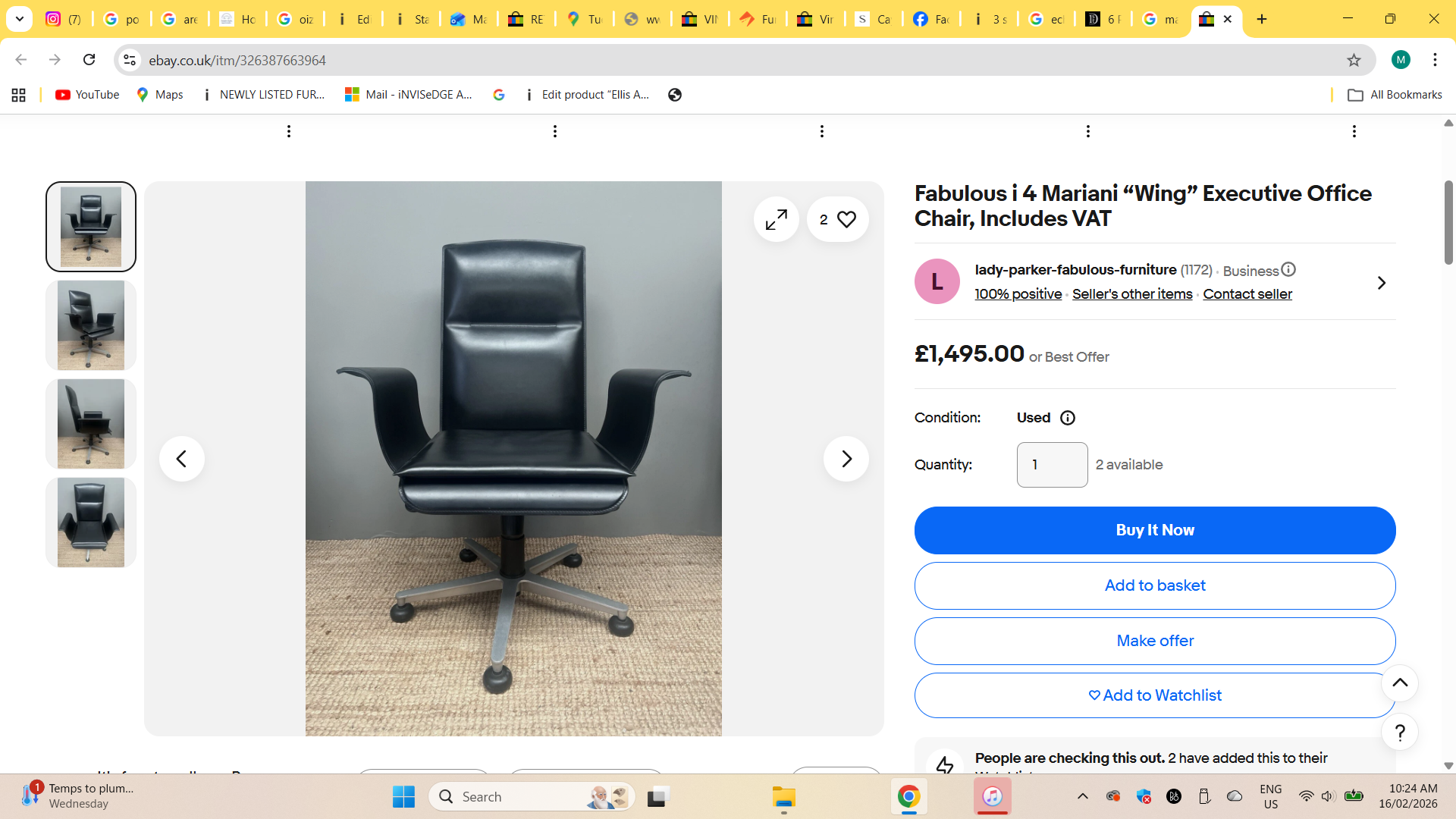This screenshot has width=1456, height=819.
Task: Open the Chrome apps grid shortcut
Action: tap(19, 95)
